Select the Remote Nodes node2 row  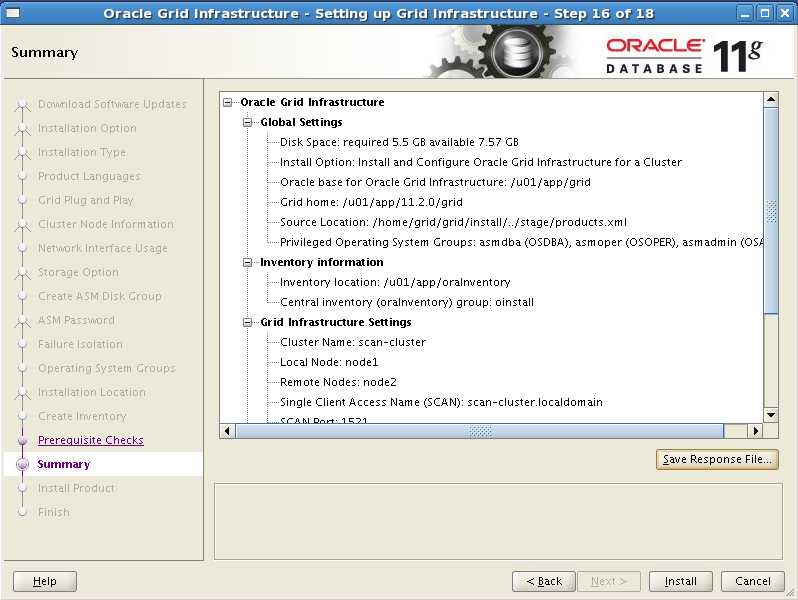pos(338,382)
